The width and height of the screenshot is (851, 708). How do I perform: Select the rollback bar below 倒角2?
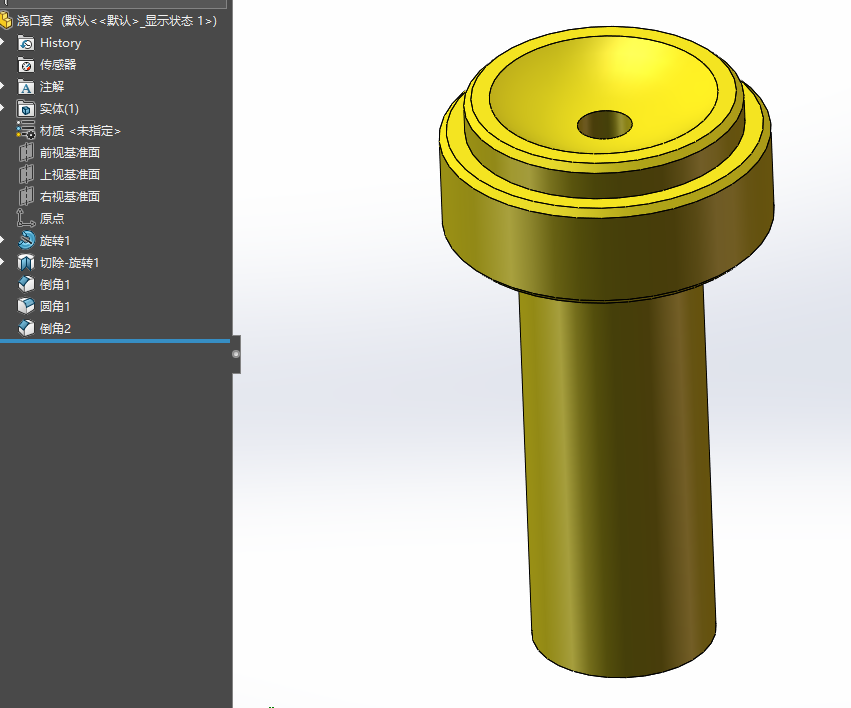[x=115, y=341]
